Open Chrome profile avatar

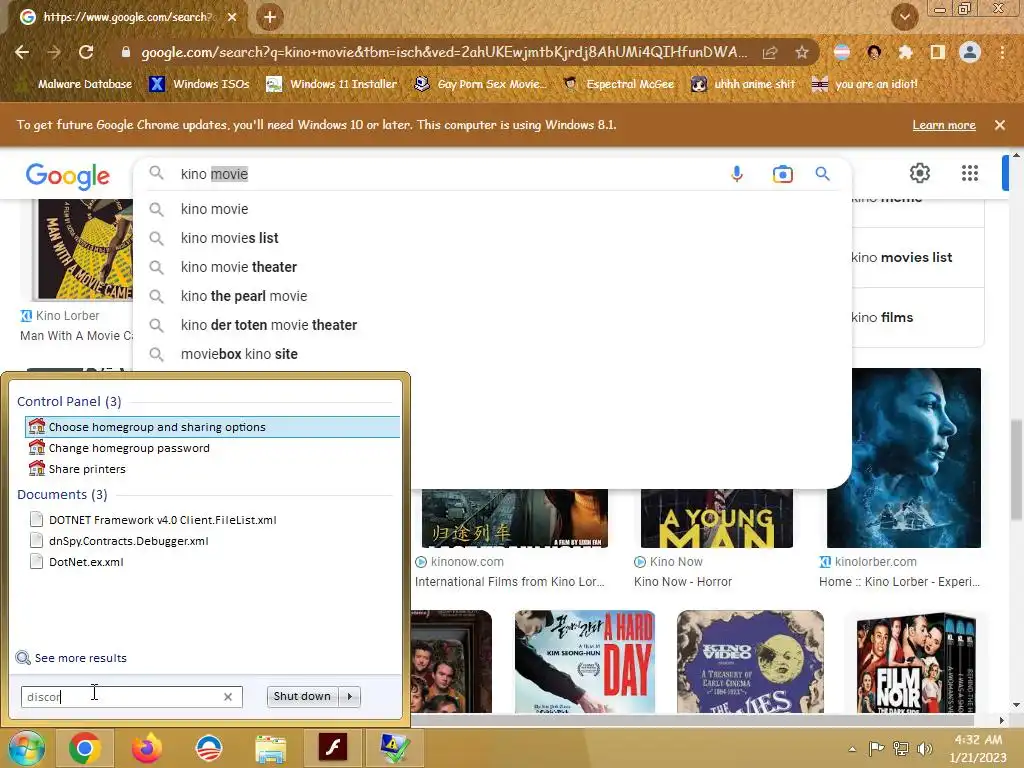coord(970,52)
